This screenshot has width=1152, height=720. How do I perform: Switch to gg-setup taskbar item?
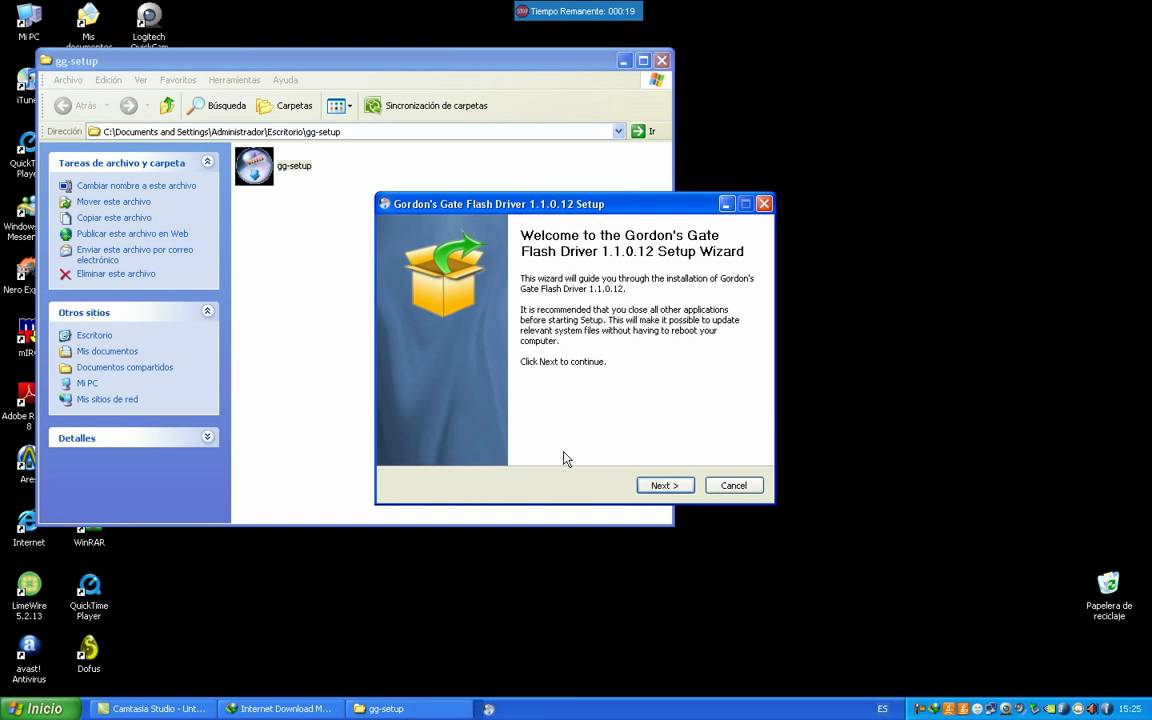408,709
